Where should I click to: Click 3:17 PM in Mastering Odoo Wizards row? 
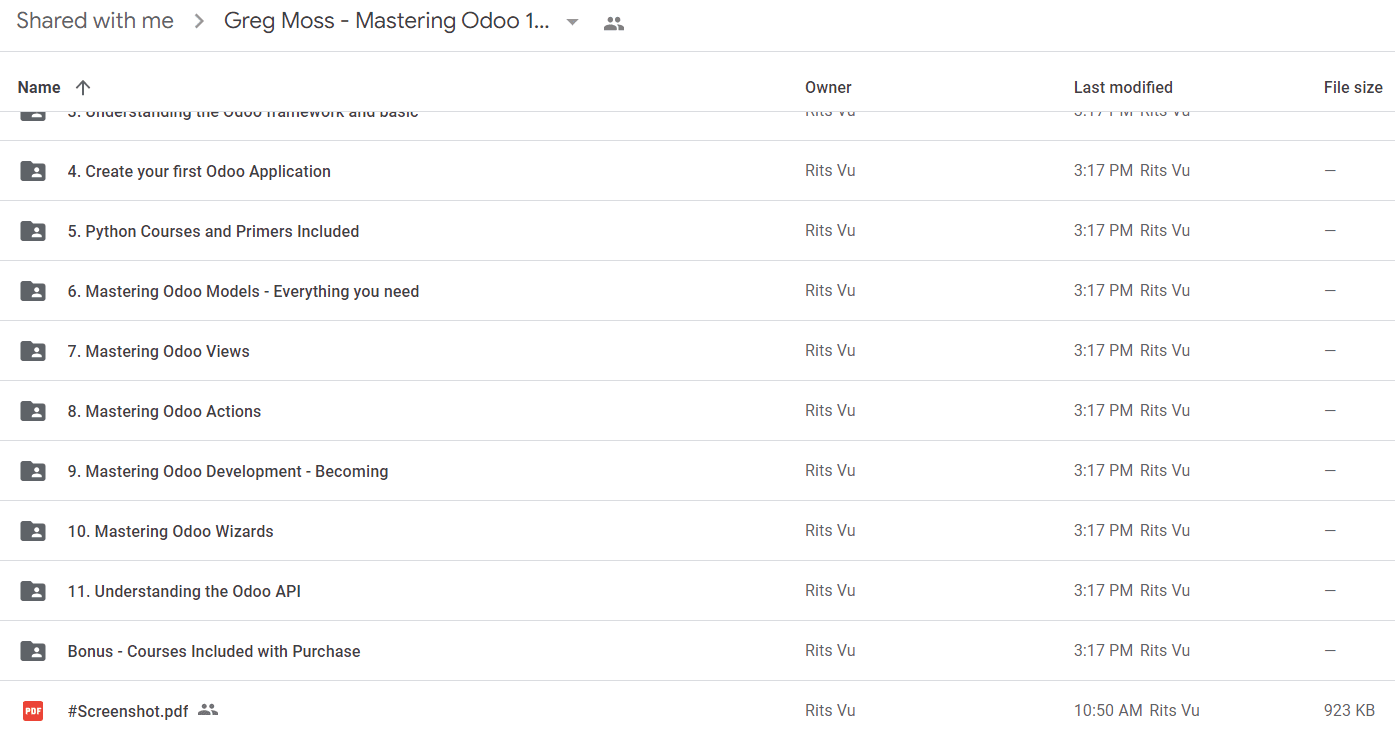tap(1103, 530)
